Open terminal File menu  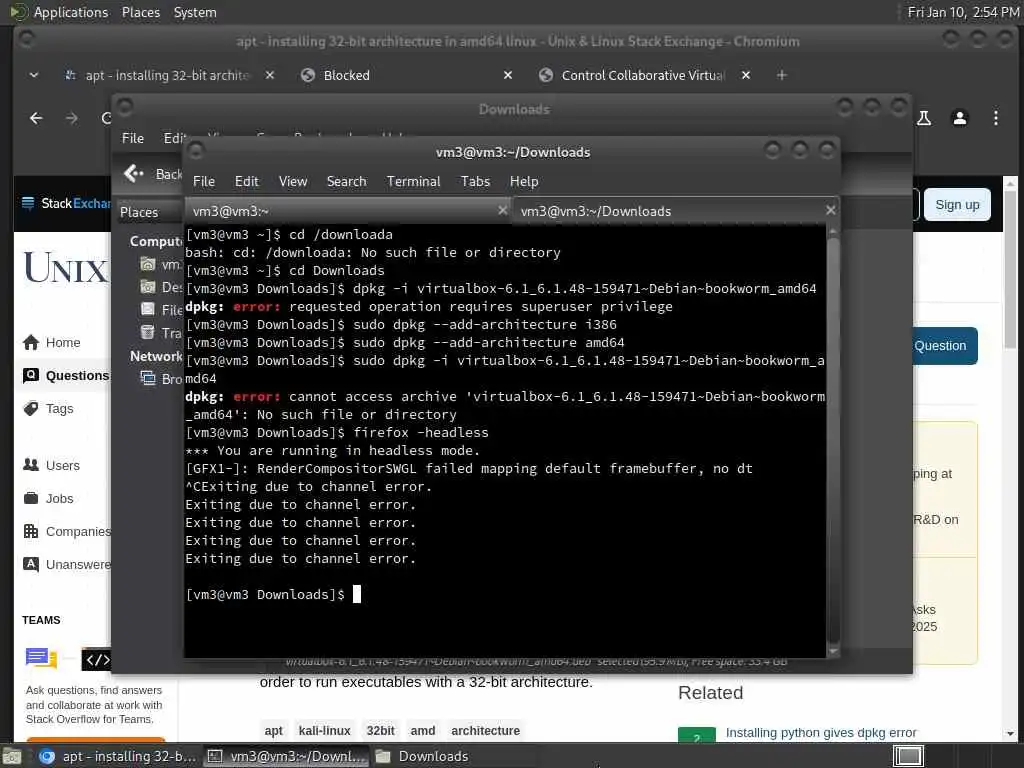pos(204,182)
